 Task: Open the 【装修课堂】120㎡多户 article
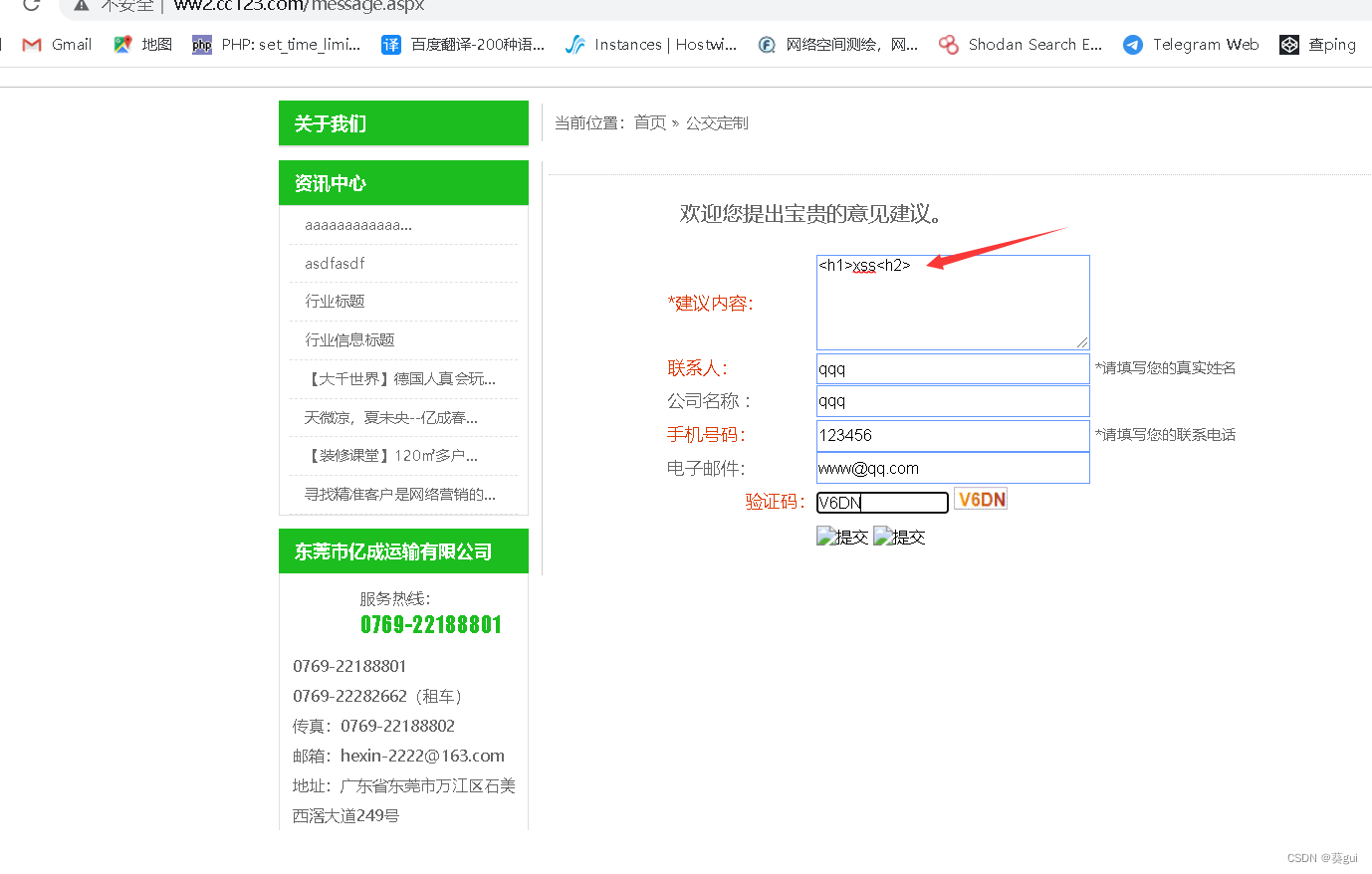(x=390, y=456)
